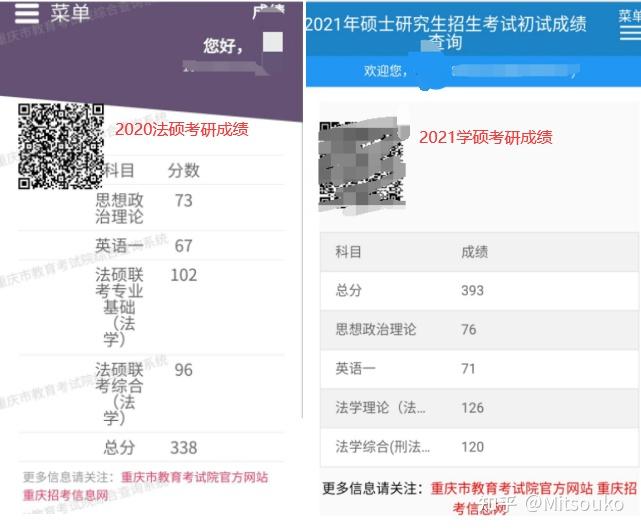The width and height of the screenshot is (641, 531).
Task: Click '法硕联考综合(法学)' subject
Action: click(x=119, y=394)
